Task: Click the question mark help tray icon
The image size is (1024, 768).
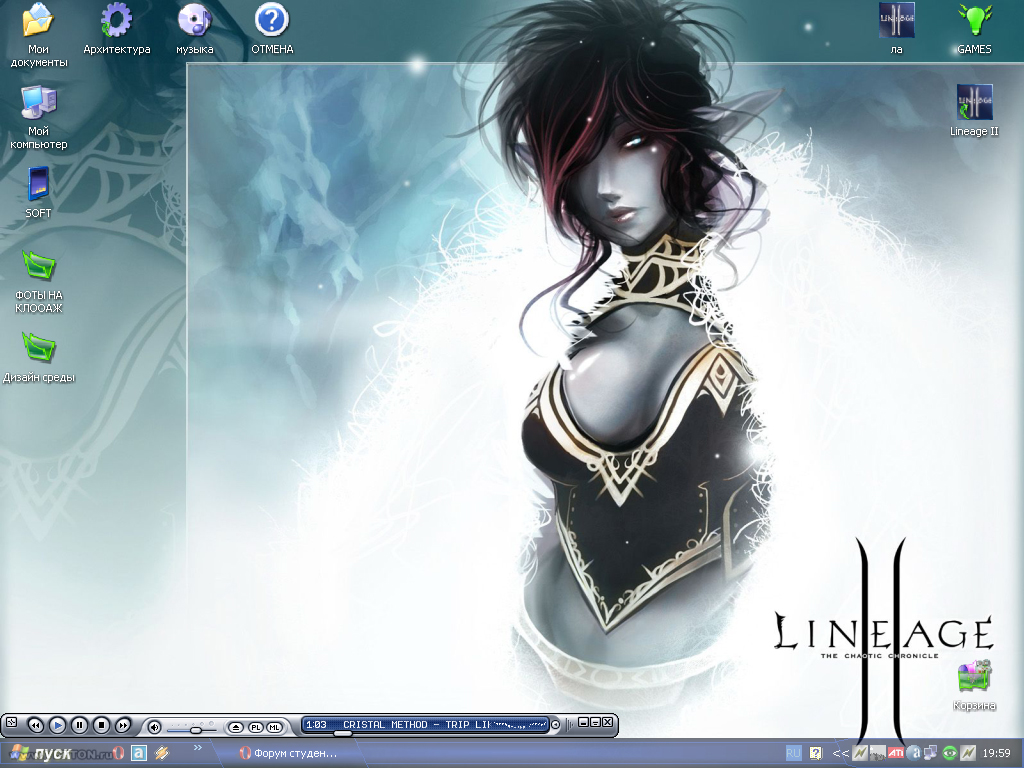Action: point(816,753)
